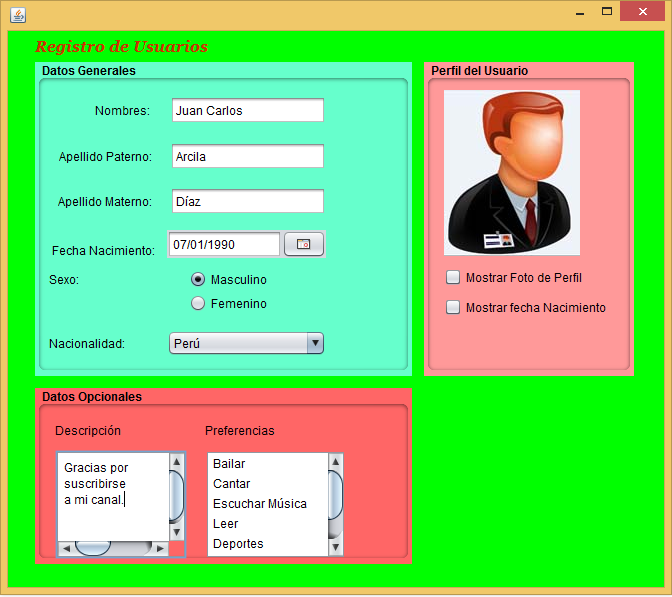The width and height of the screenshot is (672, 597).
Task: Select Deportes in the Preferencias list
Action: [x=268, y=543]
